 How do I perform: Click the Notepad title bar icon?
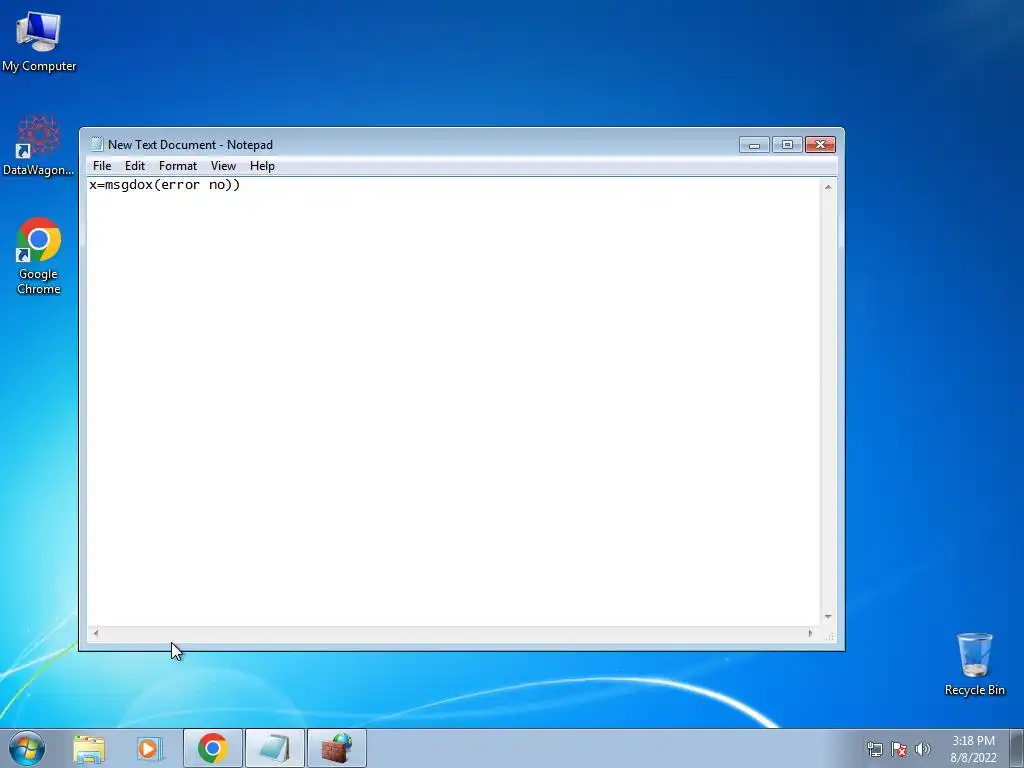coord(97,144)
